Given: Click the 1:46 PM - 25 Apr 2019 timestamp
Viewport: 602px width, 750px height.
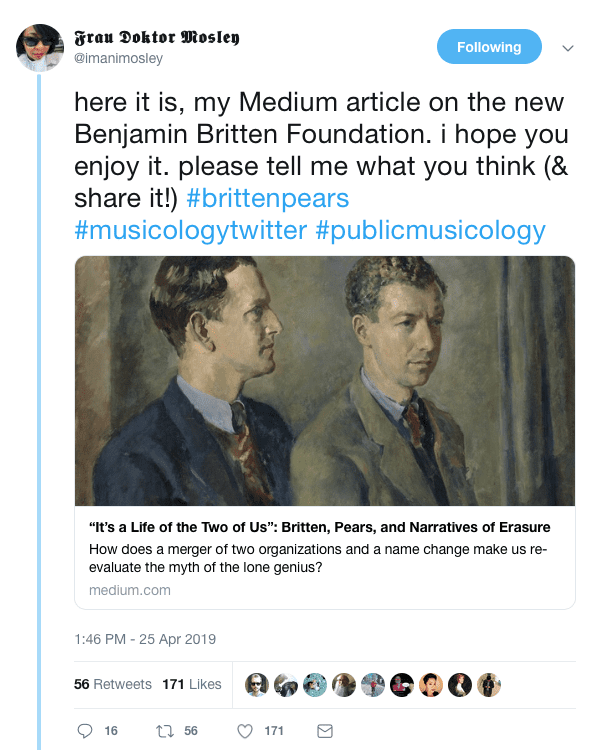Looking at the screenshot, I should (145, 639).
